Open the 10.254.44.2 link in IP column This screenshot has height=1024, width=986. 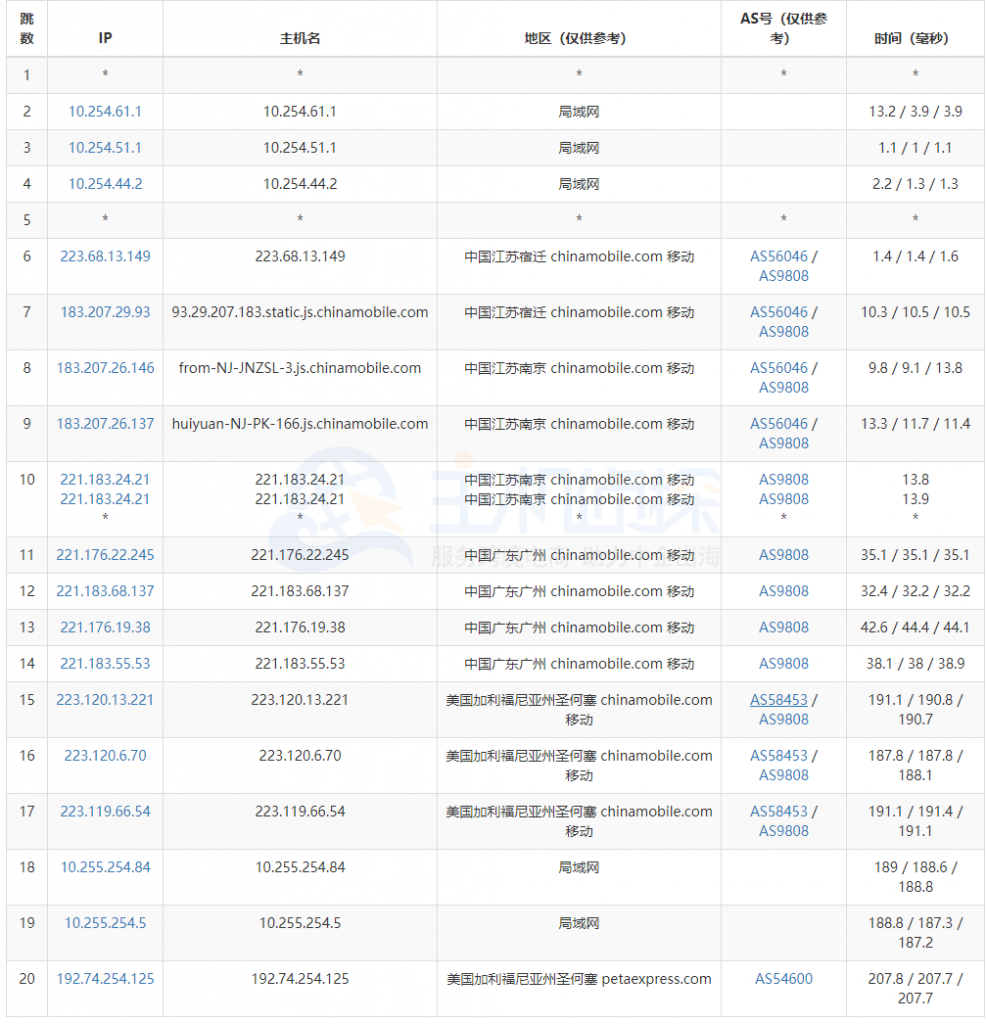[x=105, y=184]
